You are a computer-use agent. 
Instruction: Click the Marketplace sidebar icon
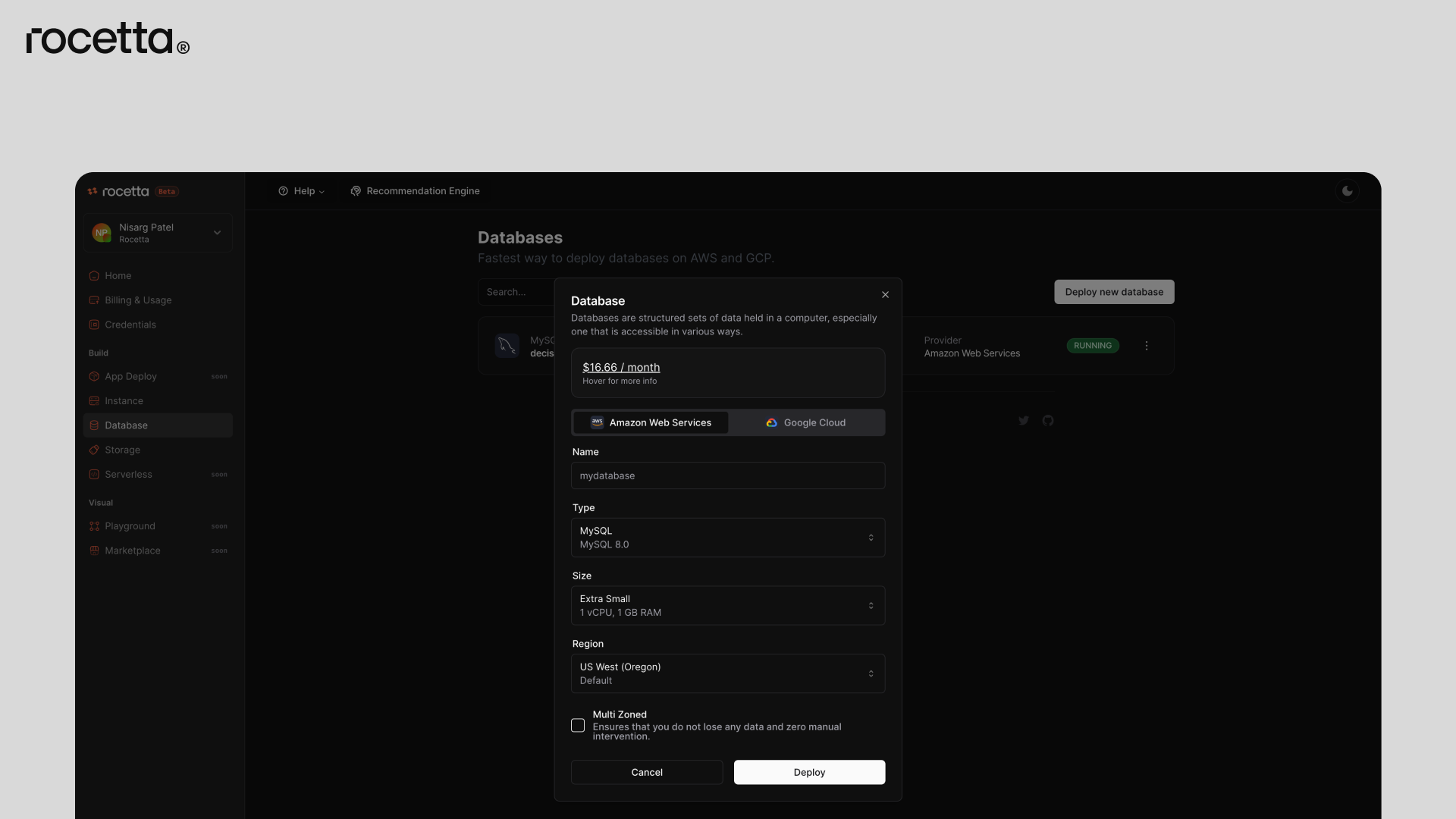click(x=94, y=551)
